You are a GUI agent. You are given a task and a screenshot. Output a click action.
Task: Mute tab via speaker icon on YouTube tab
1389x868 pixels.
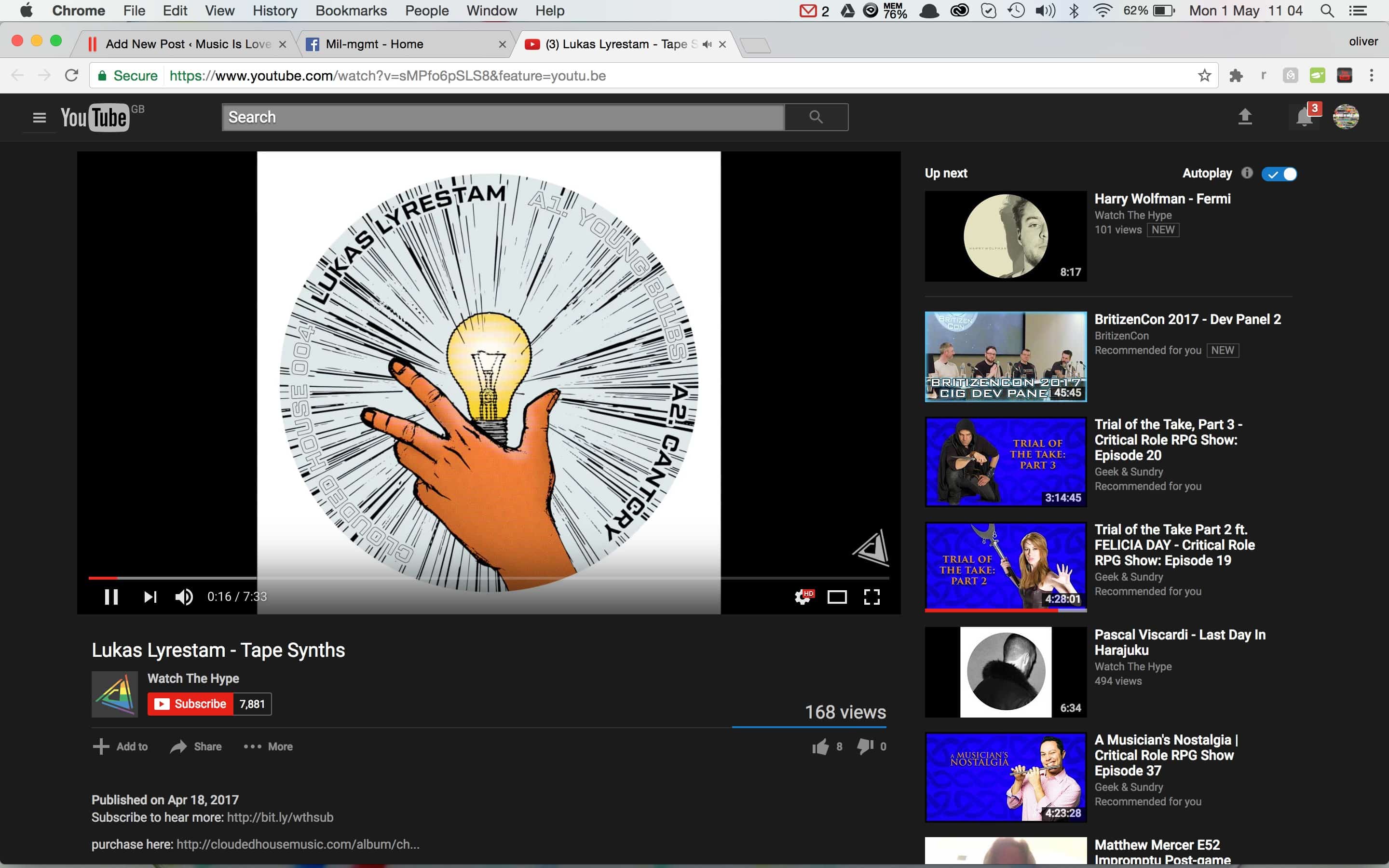[x=707, y=44]
